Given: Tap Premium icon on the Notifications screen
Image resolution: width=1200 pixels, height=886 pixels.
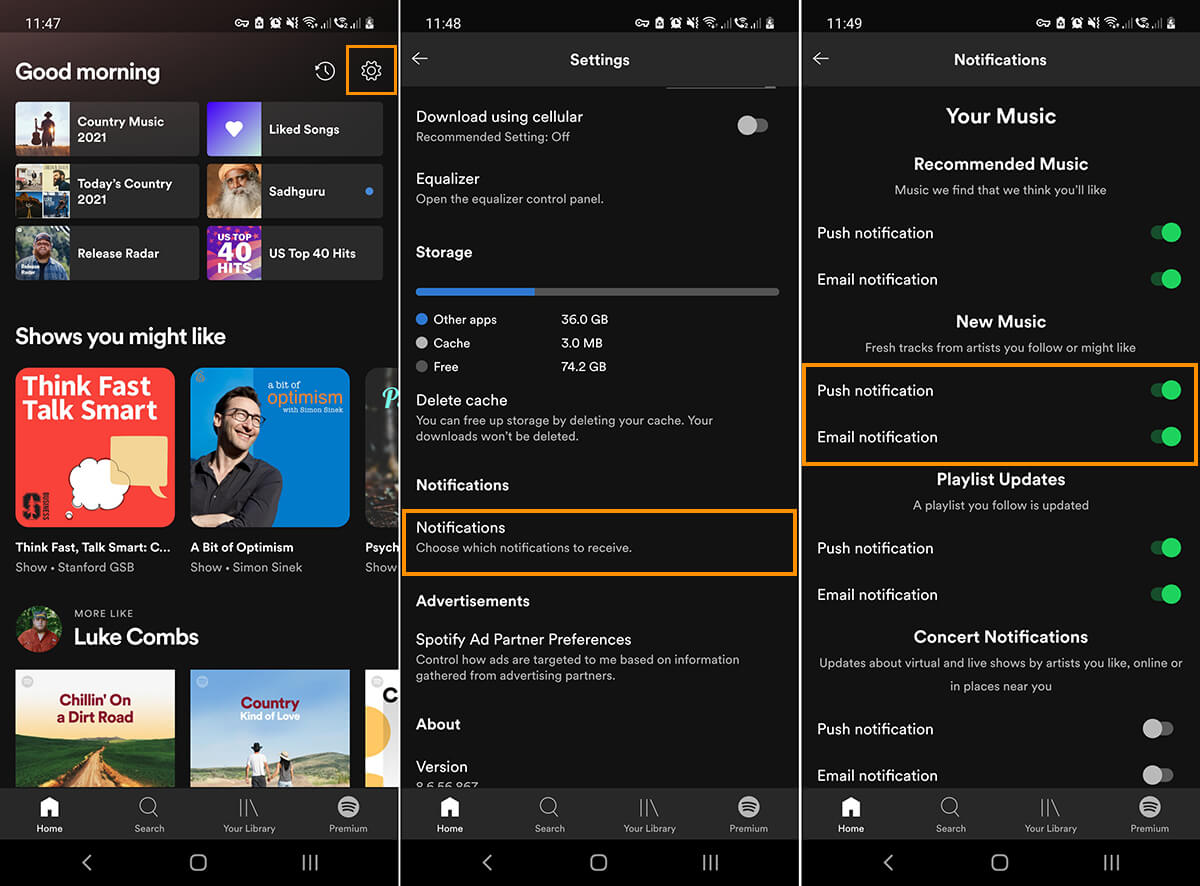Looking at the screenshot, I should tap(1149, 807).
